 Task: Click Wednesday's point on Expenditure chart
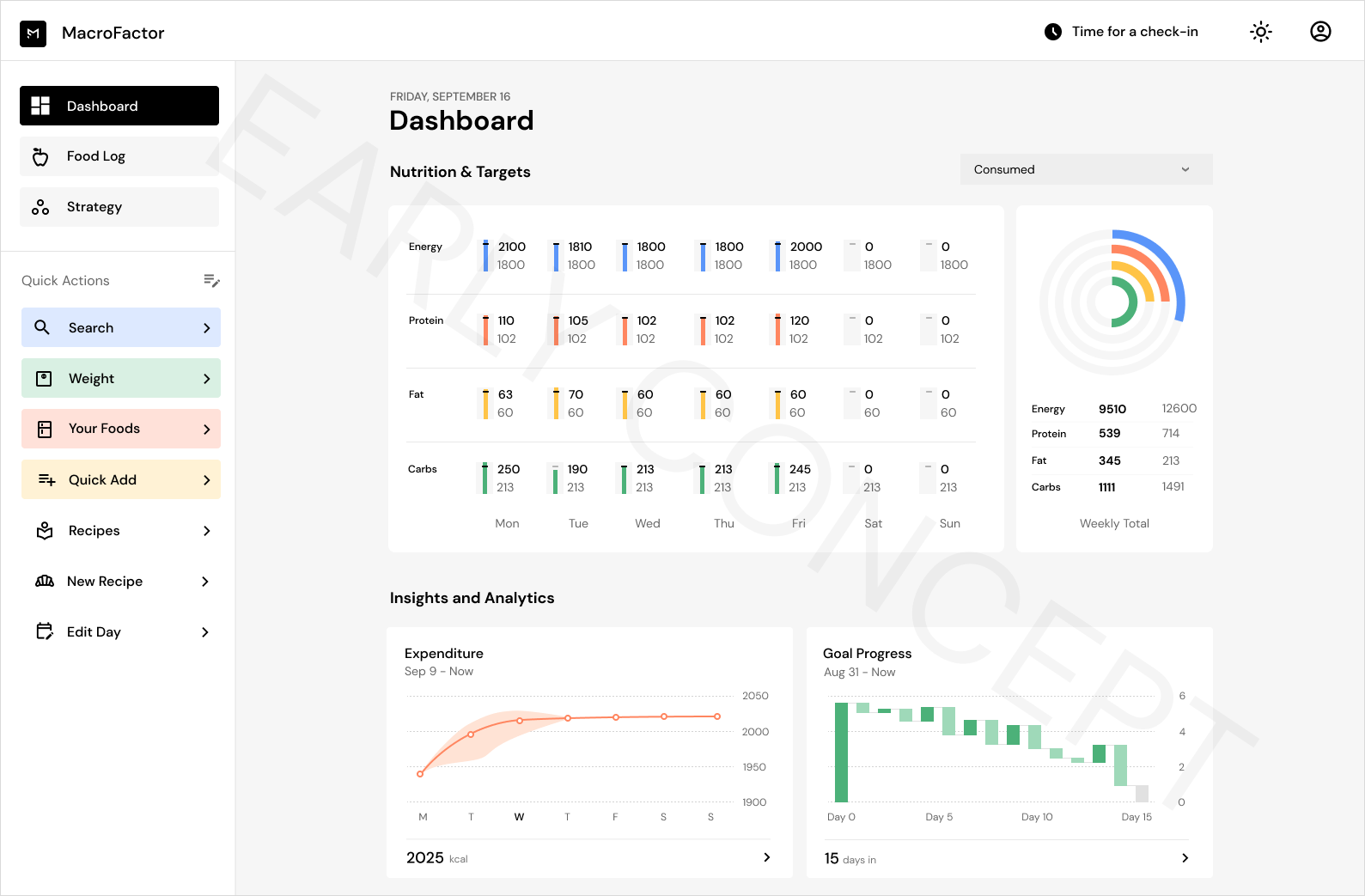pyautogui.click(x=520, y=721)
